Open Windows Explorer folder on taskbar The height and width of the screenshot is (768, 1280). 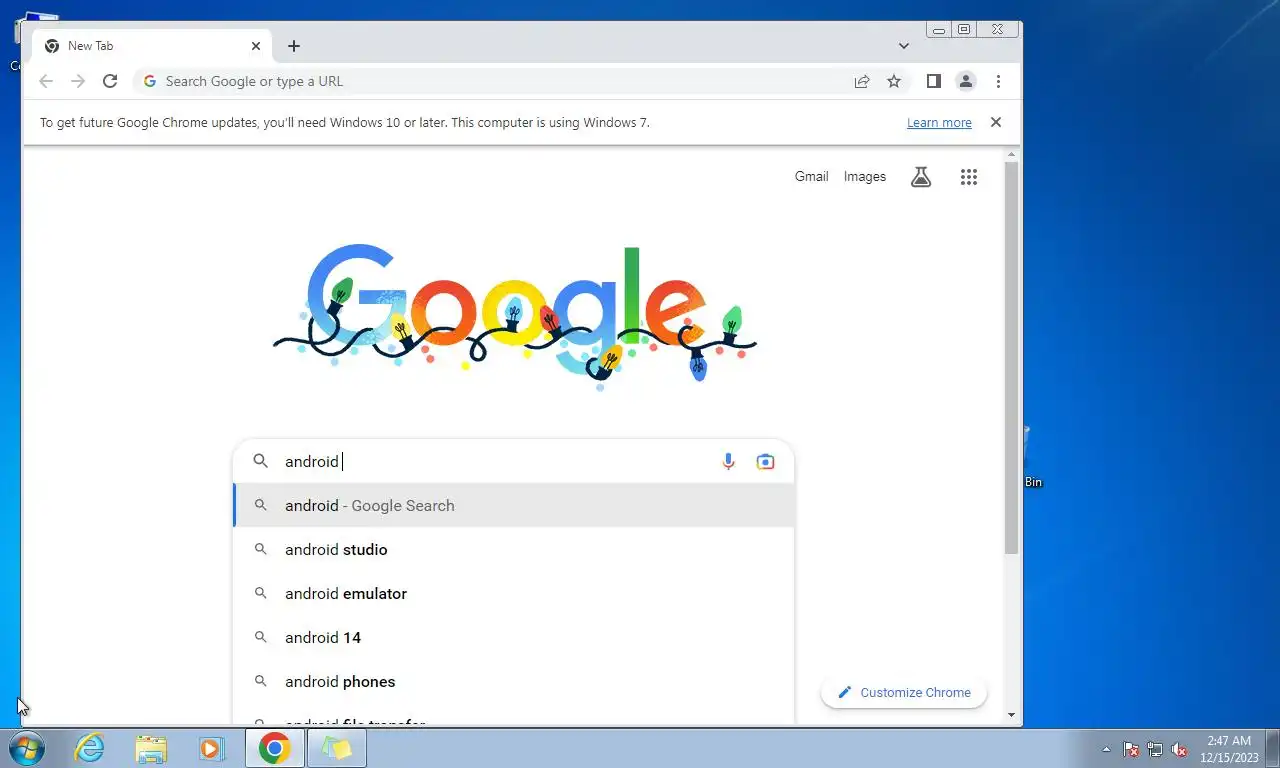[x=151, y=748]
